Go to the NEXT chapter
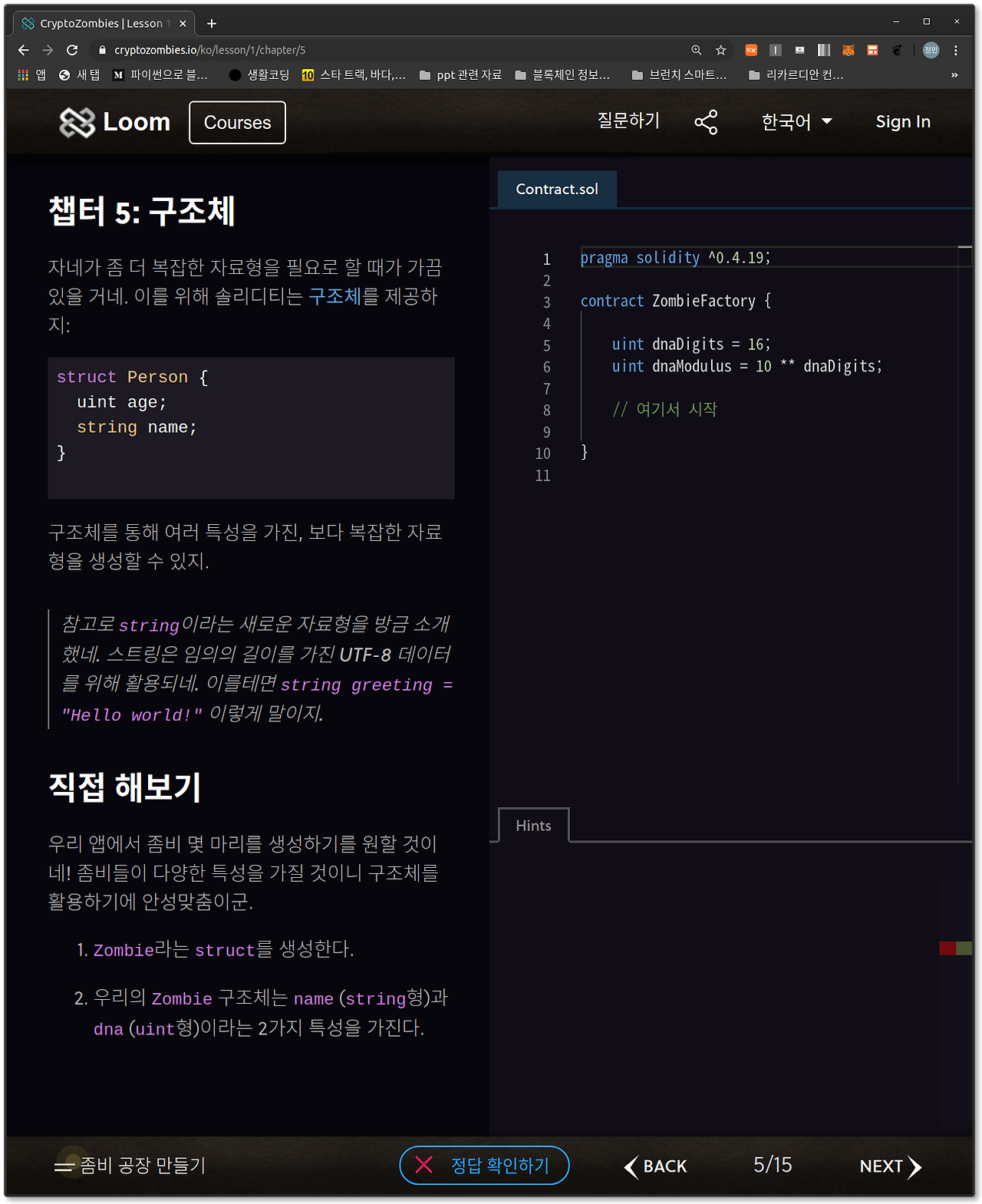 coord(891,1166)
